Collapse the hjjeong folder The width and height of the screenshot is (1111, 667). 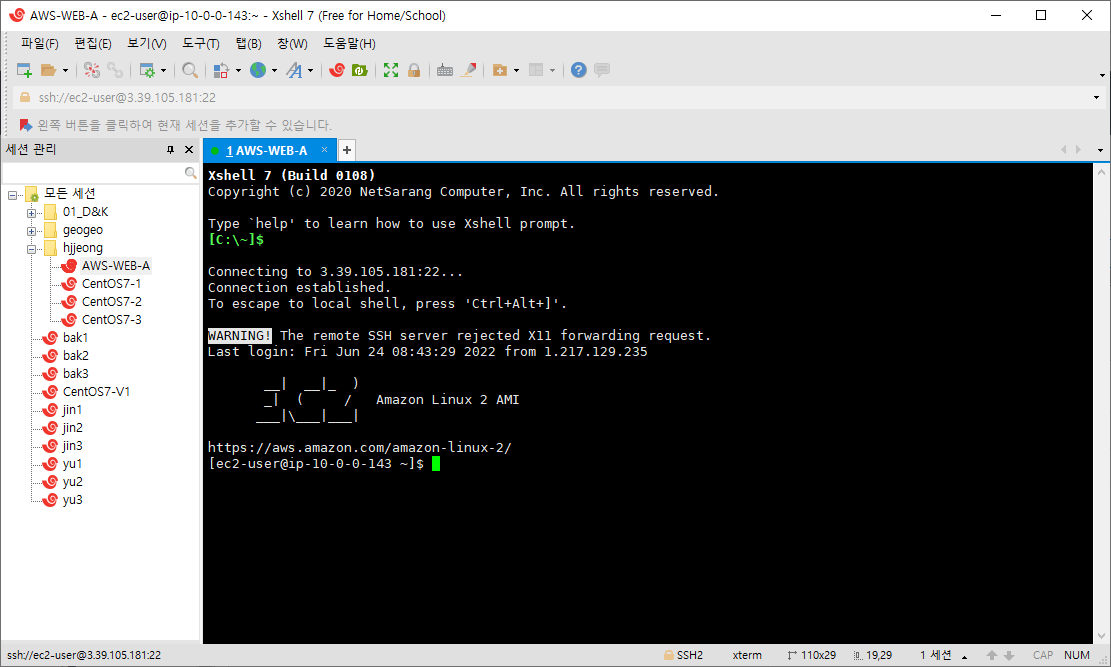pyautogui.click(x=31, y=249)
